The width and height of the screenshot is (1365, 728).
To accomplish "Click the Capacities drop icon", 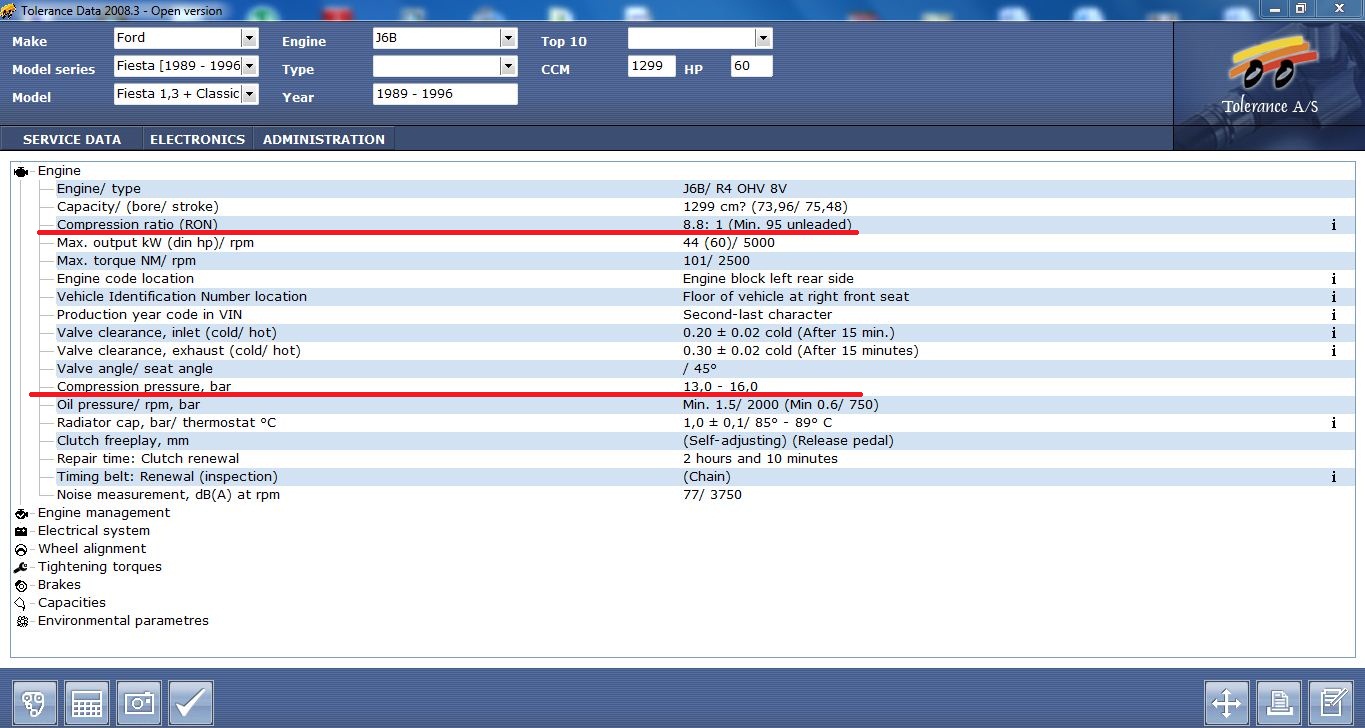I will (21, 603).
